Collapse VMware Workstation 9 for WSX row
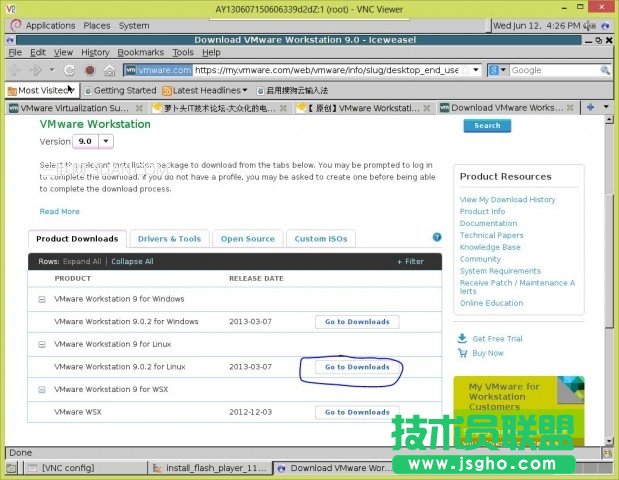The height and width of the screenshot is (480, 619). click(x=42, y=390)
